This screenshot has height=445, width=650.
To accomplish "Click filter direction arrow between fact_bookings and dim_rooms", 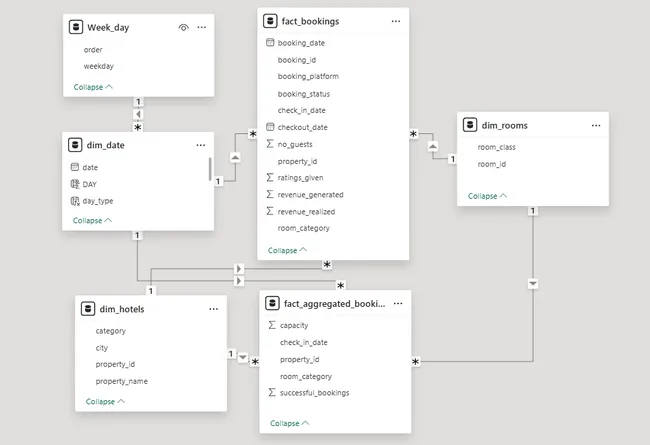I will point(433,146).
